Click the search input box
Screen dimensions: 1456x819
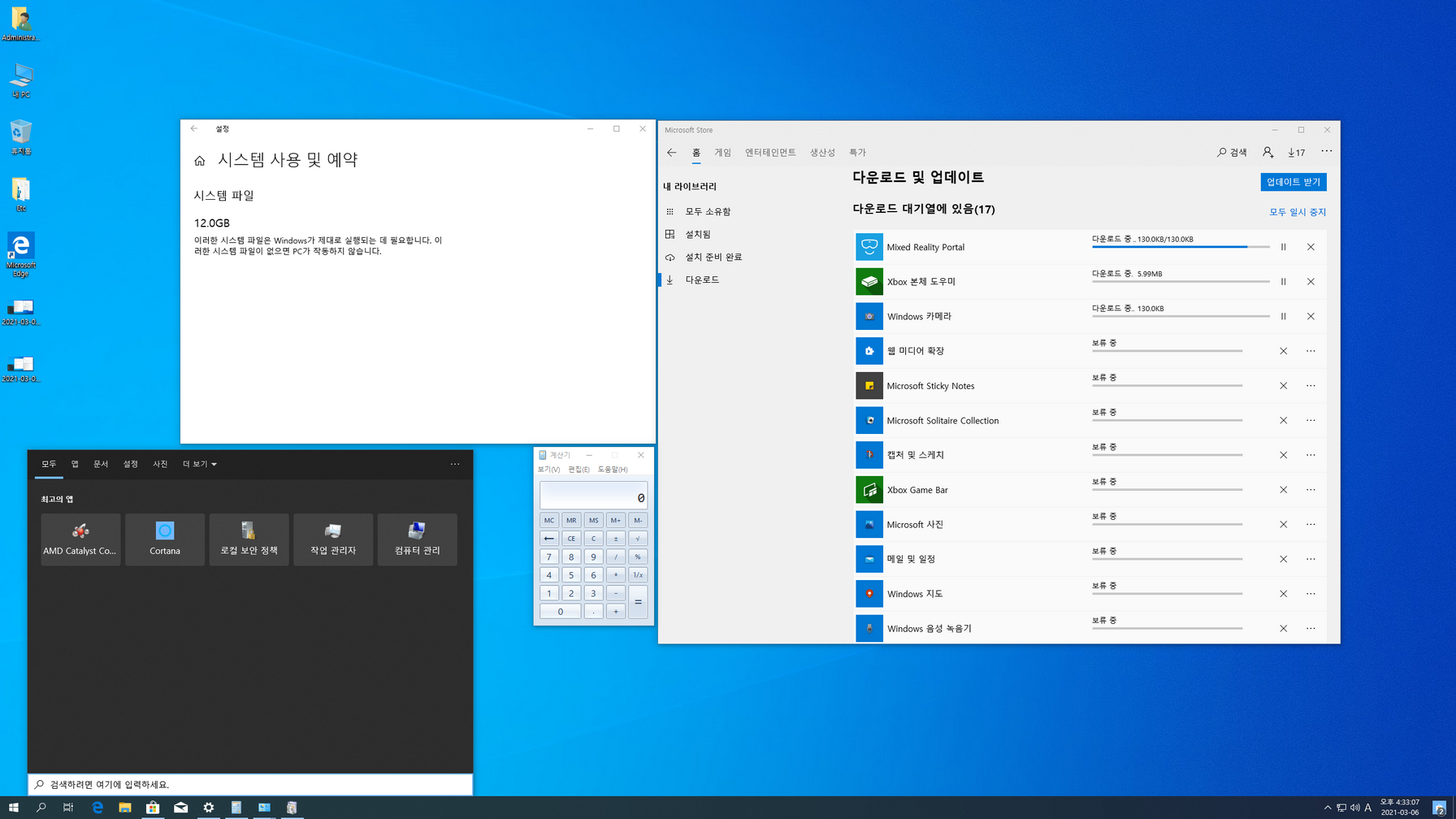pos(250,784)
